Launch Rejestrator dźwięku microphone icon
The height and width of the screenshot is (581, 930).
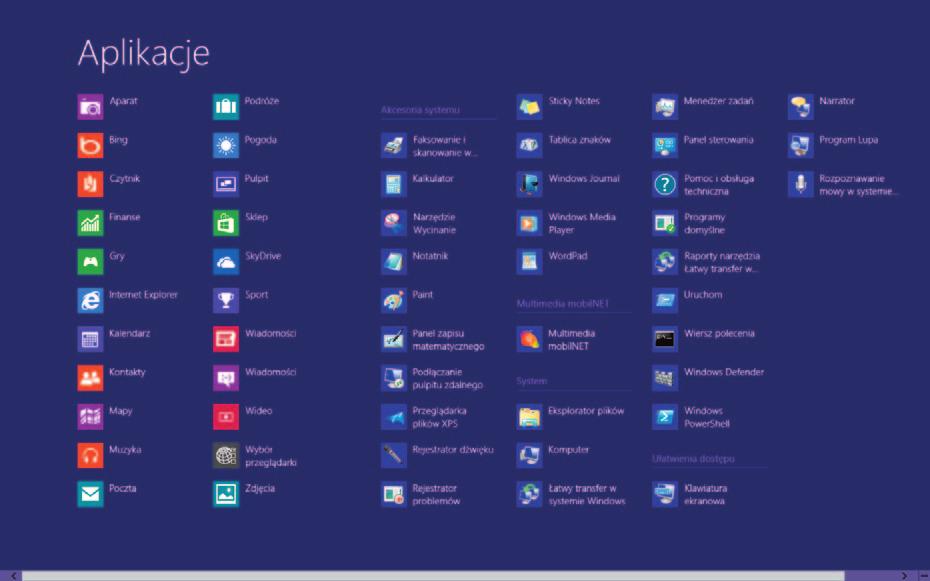coord(394,455)
